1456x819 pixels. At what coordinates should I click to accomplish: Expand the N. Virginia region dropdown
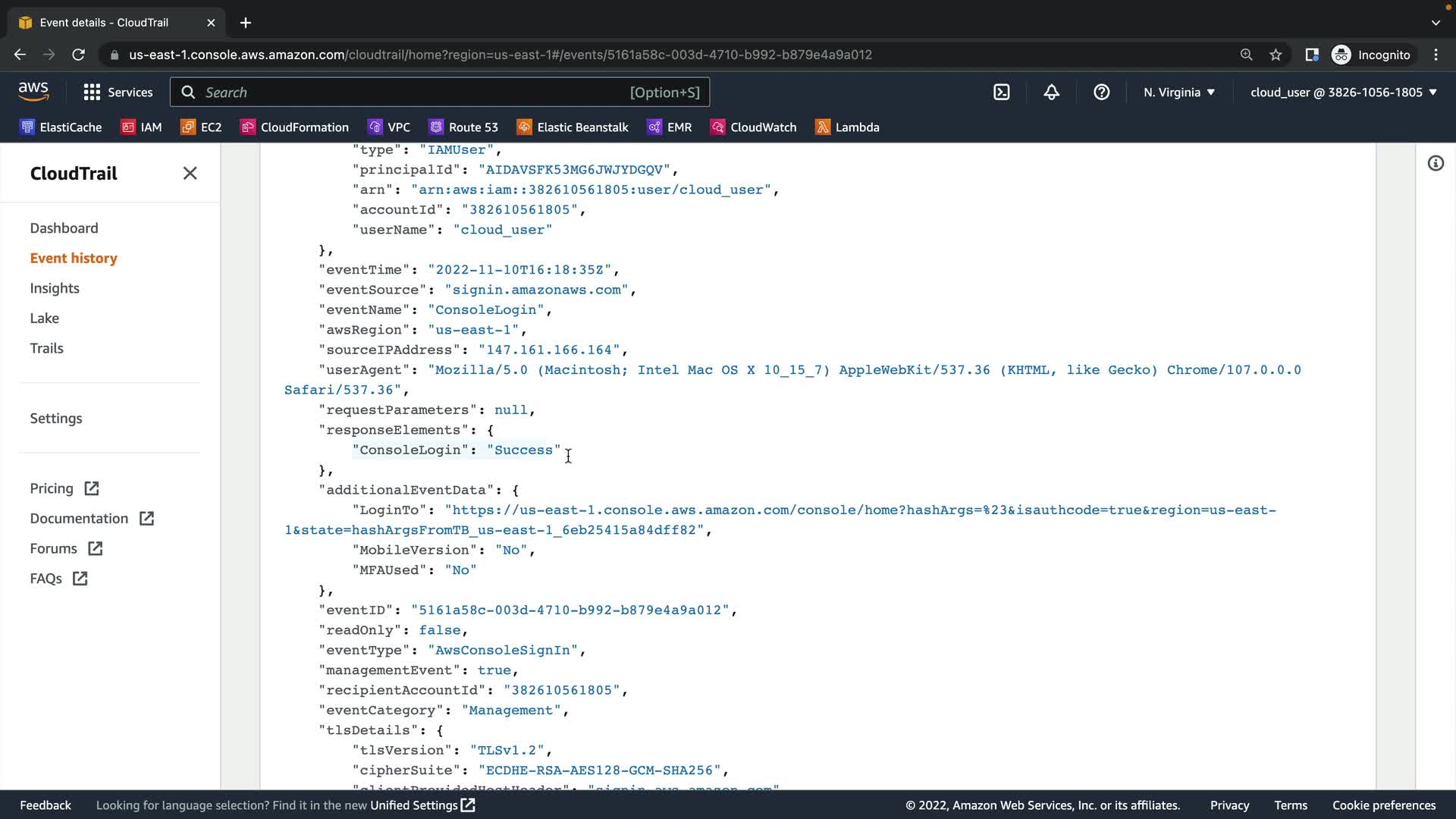tap(1178, 93)
